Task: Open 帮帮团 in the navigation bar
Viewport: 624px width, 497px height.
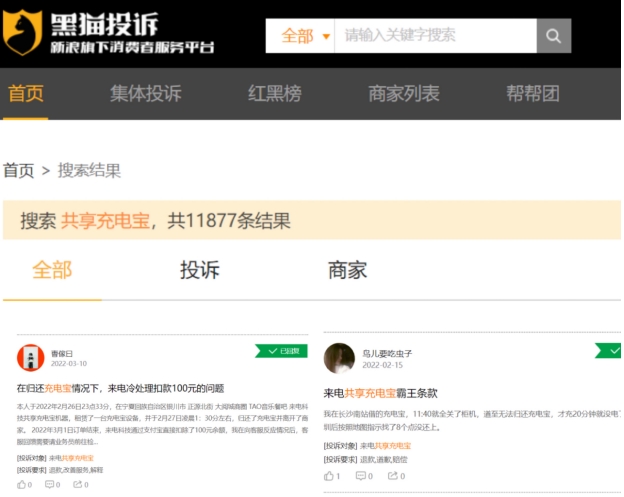Action: click(532, 94)
